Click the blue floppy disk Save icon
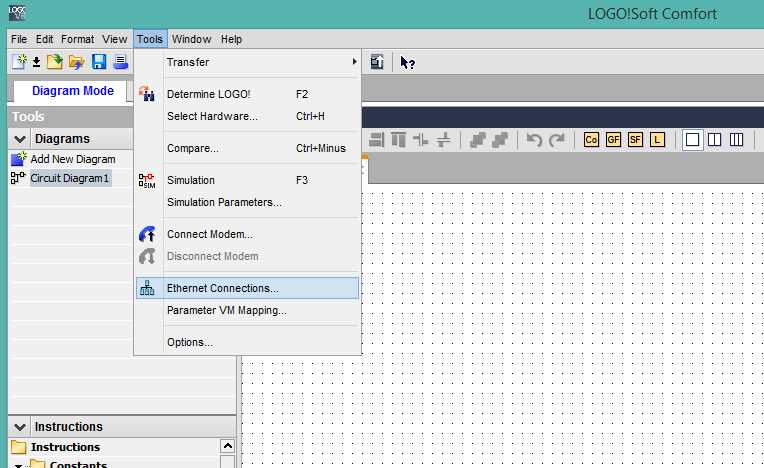The image size is (764, 468). coord(99,62)
